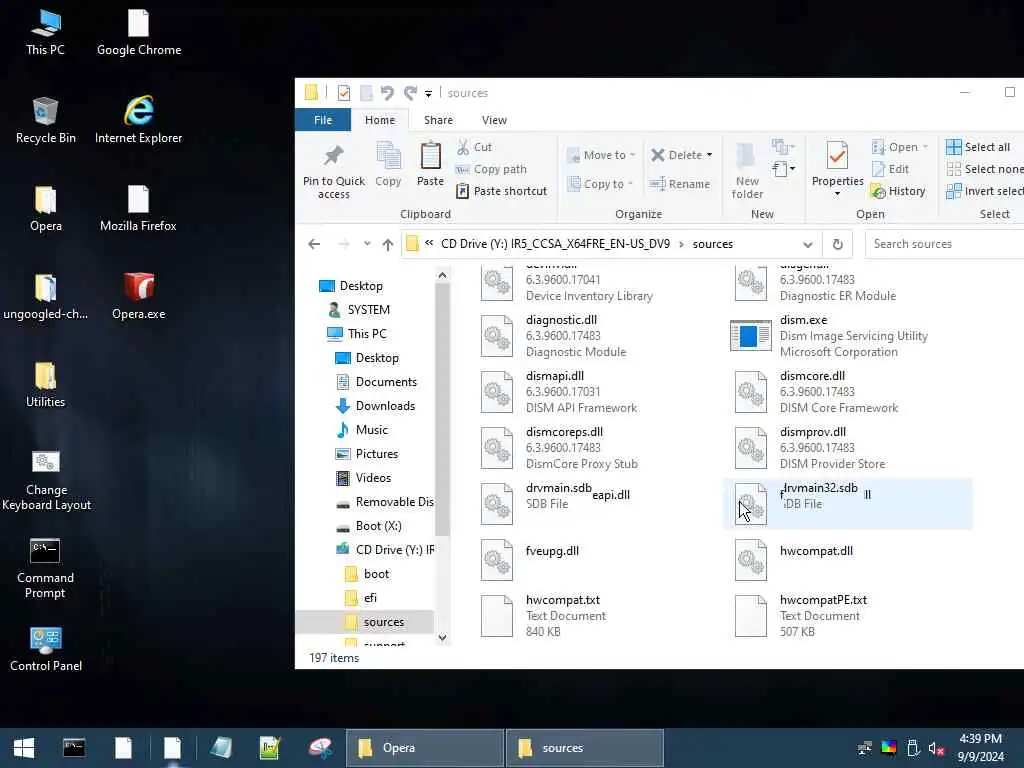Select Boot (X:) in navigation pane
Image resolution: width=1024 pixels, height=768 pixels.
point(369,526)
